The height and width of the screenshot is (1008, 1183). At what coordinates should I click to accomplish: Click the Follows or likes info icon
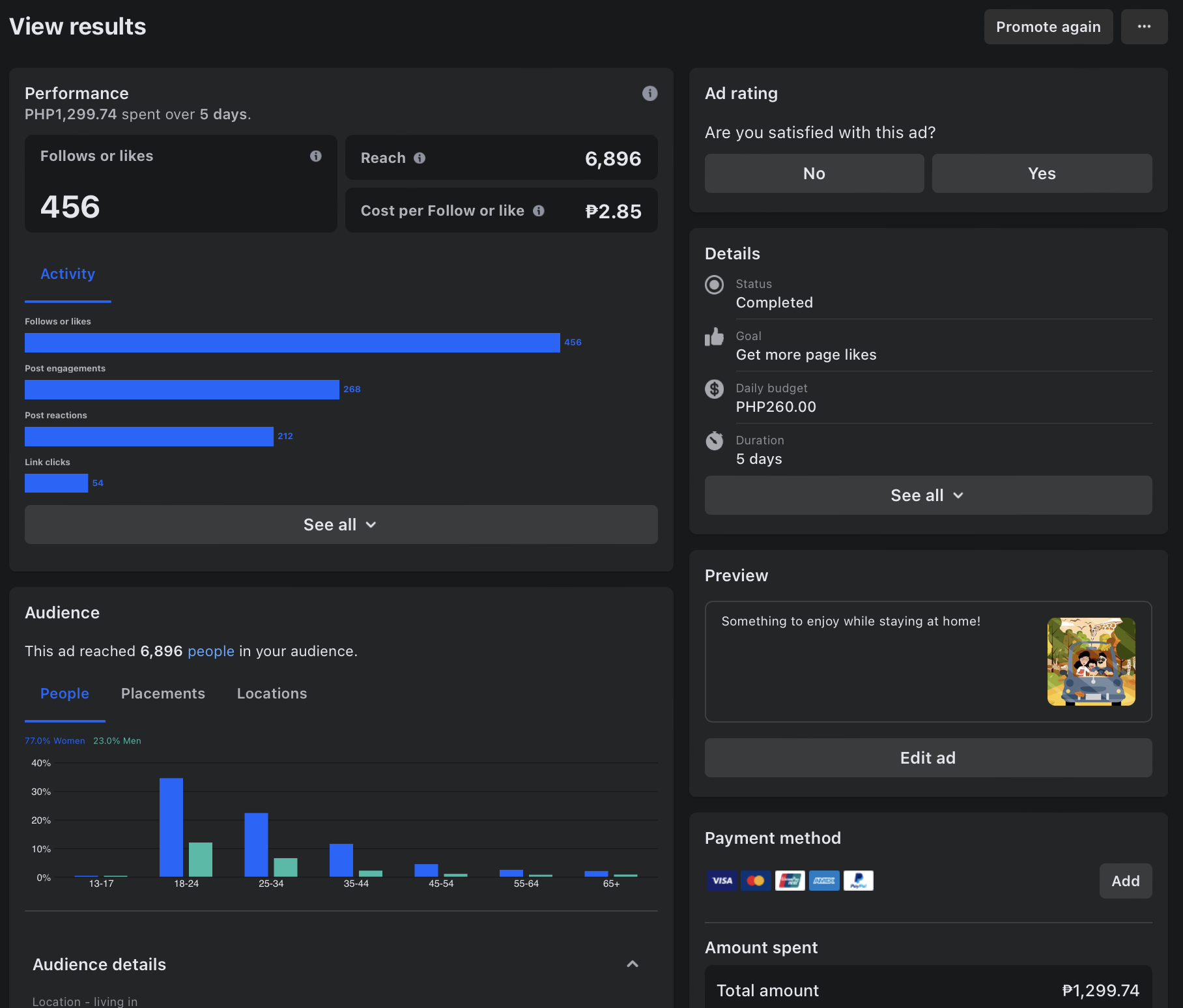(x=316, y=156)
